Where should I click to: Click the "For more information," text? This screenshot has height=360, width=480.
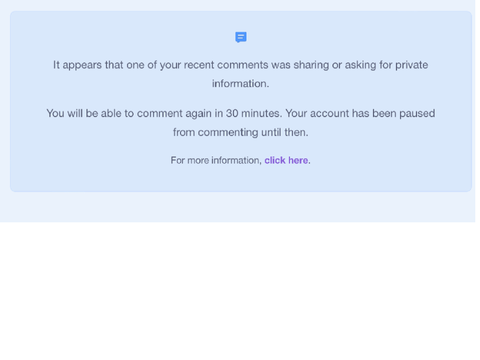click(216, 160)
